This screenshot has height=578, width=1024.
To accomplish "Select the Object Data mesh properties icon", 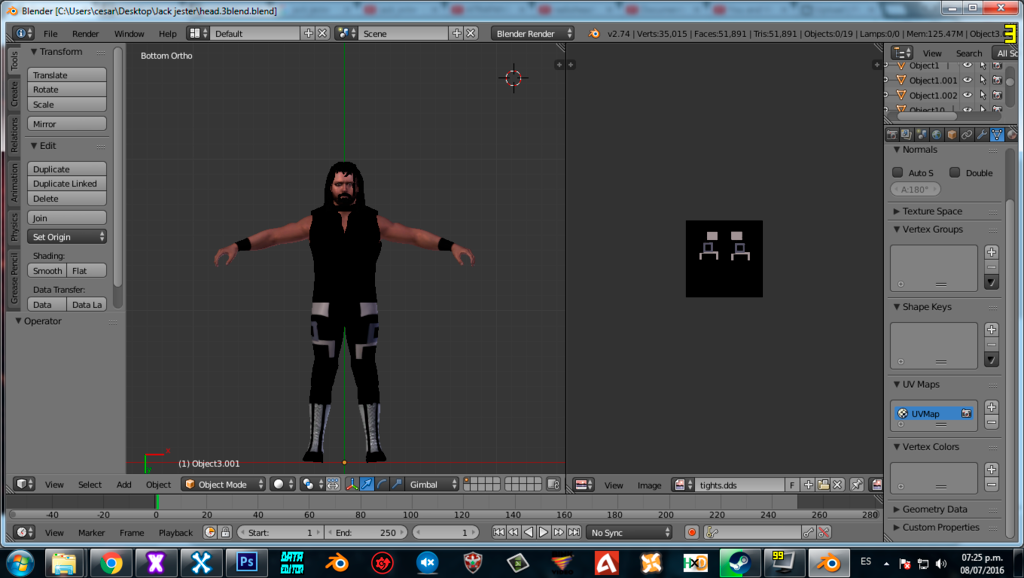I will tap(997, 135).
